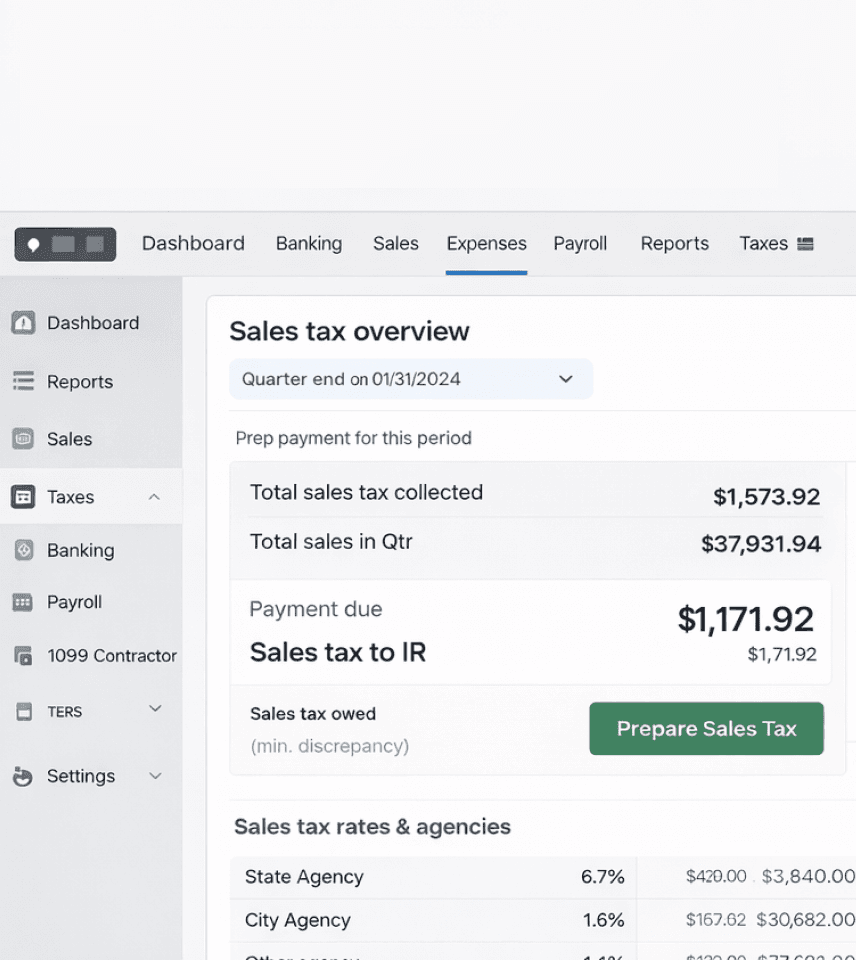The width and height of the screenshot is (856, 960).
Task: Select the State Agency row
Action: tap(304, 877)
